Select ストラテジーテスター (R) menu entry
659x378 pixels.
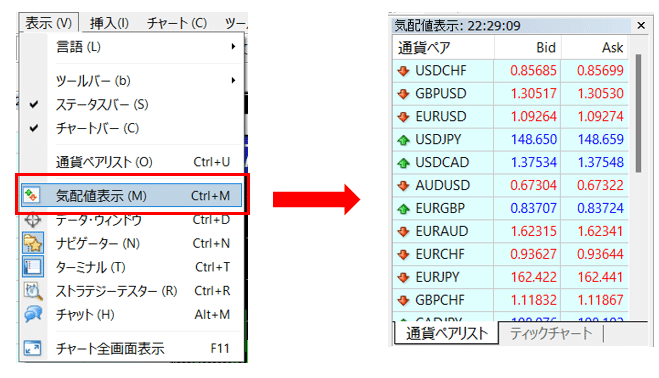[131, 291]
